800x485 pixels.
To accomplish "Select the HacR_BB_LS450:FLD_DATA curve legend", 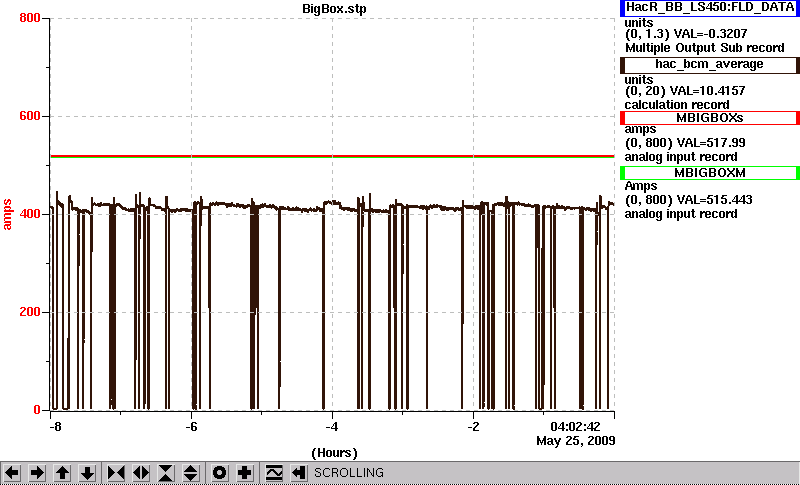I will [x=710, y=8].
